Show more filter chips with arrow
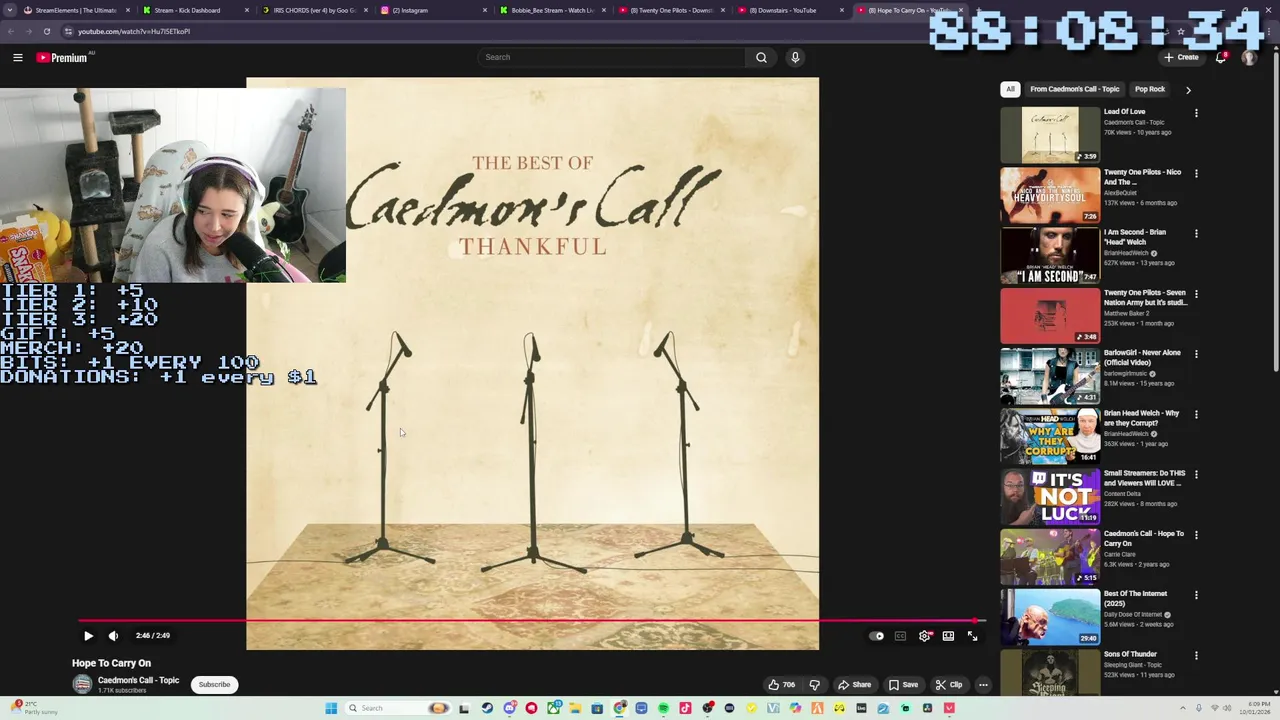The width and height of the screenshot is (1280, 720). click(1188, 89)
